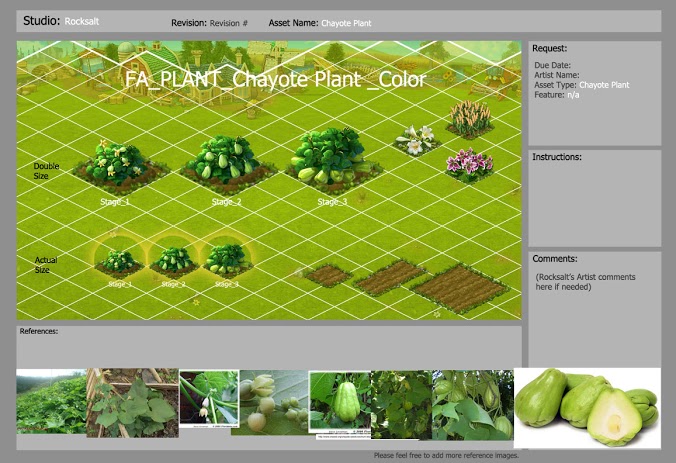
Task: Click the Due Date line in Request
Action: [551, 65]
